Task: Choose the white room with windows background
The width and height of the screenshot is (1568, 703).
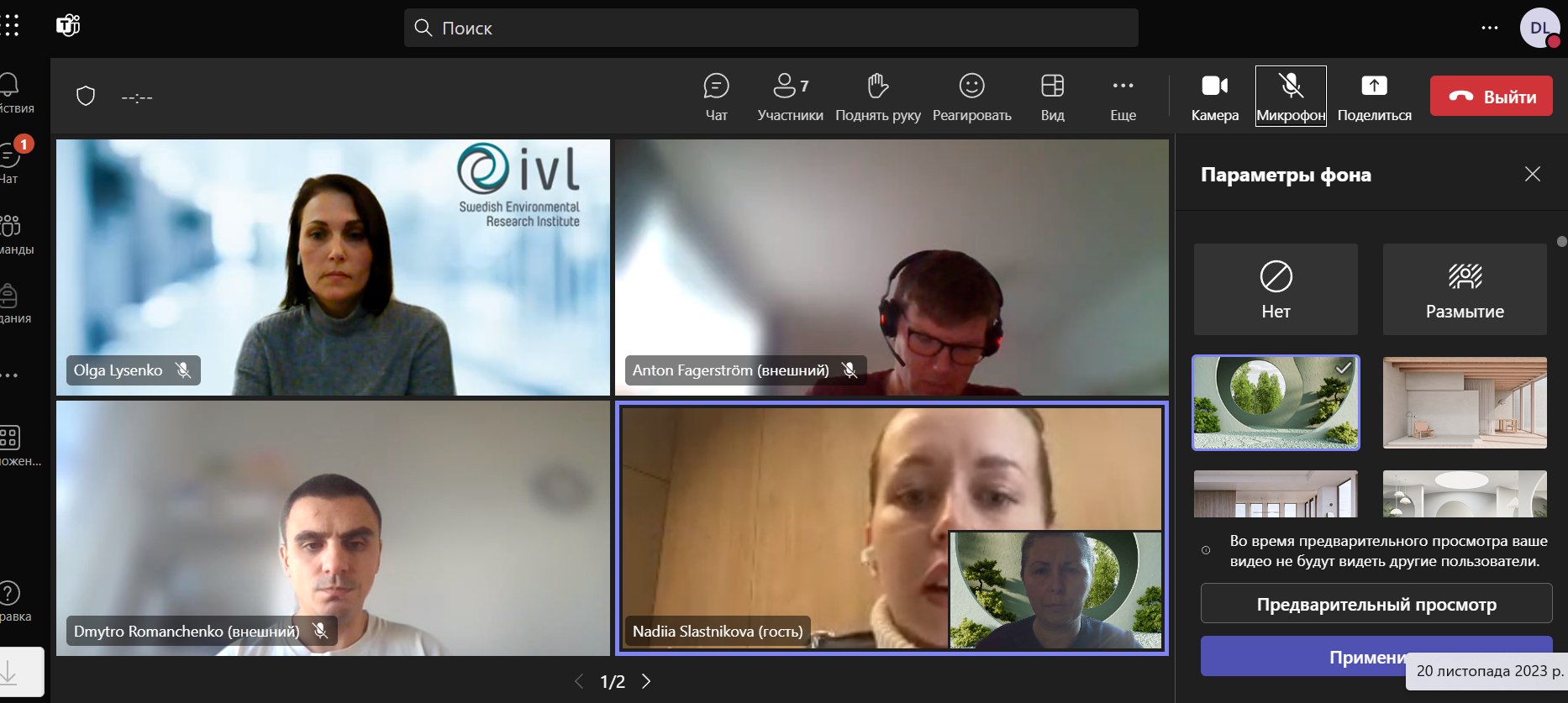Action: (1276, 494)
